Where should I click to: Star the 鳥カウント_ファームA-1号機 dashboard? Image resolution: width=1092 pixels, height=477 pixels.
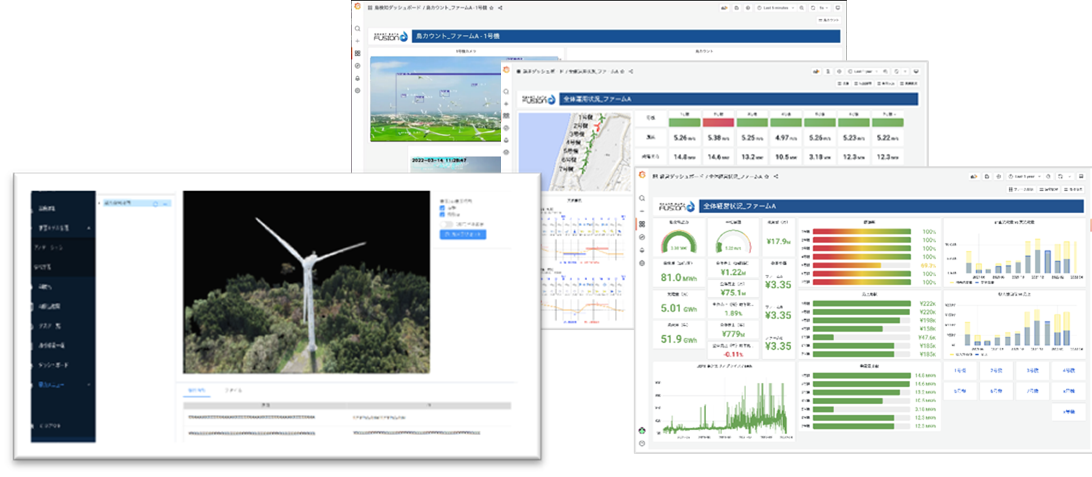click(492, 7)
